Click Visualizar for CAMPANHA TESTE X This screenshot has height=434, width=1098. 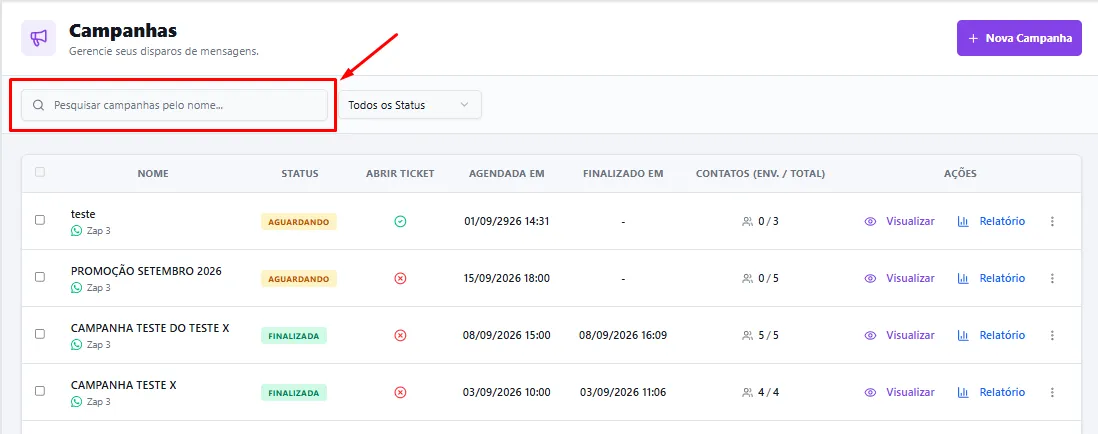(x=900, y=393)
